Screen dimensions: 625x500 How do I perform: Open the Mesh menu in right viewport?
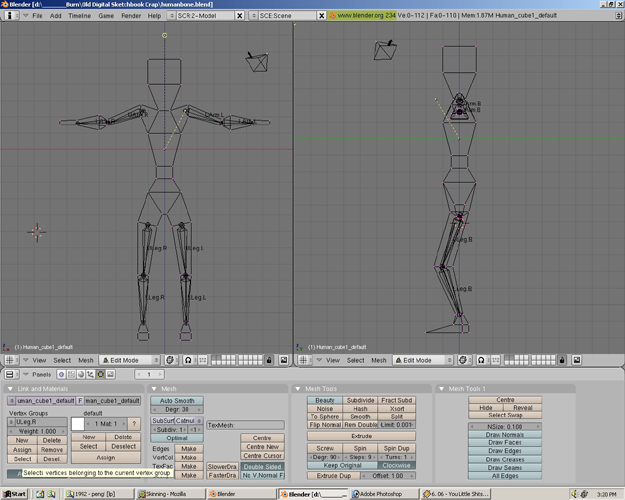coord(379,360)
